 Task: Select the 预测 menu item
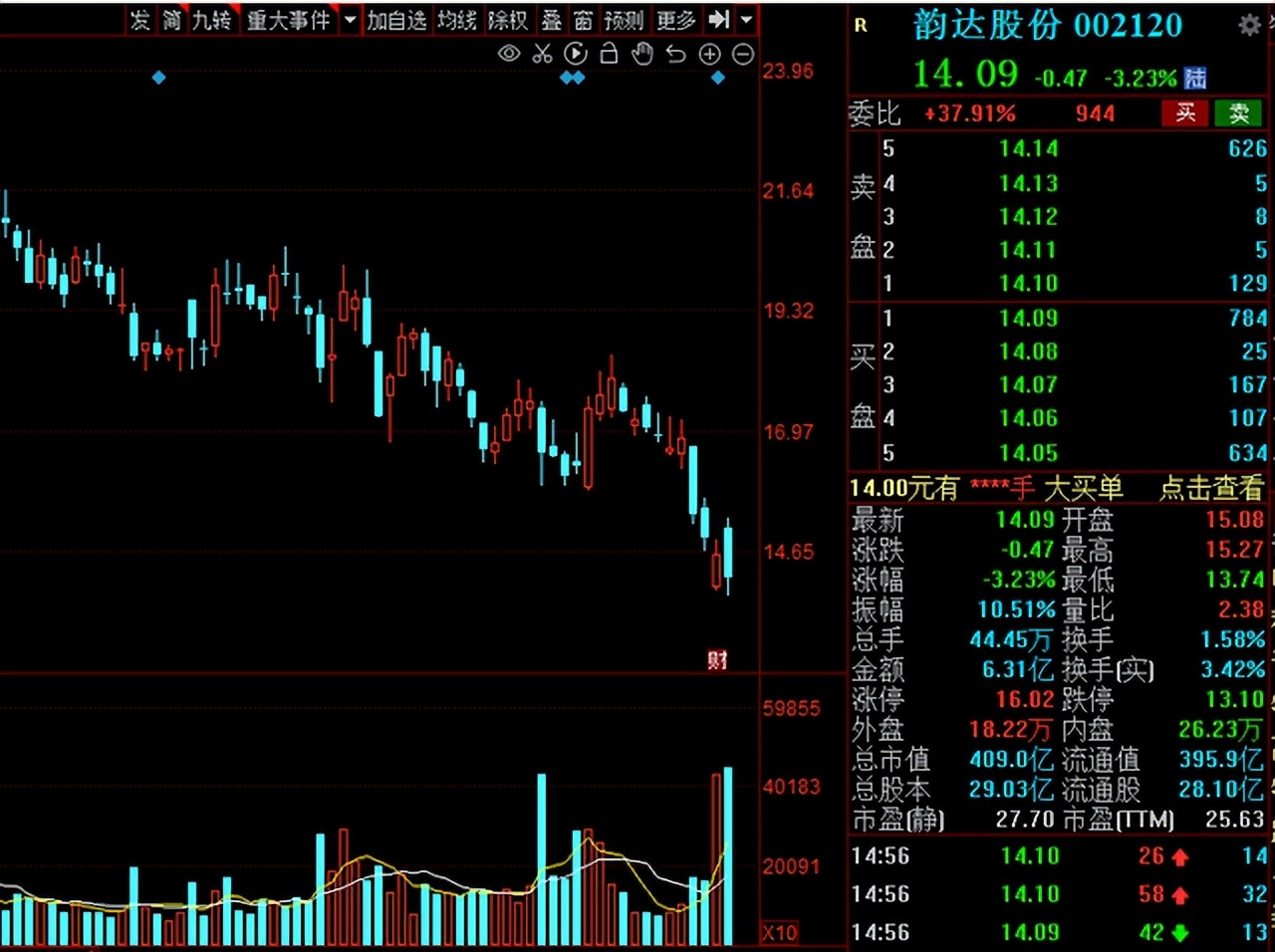click(x=624, y=19)
